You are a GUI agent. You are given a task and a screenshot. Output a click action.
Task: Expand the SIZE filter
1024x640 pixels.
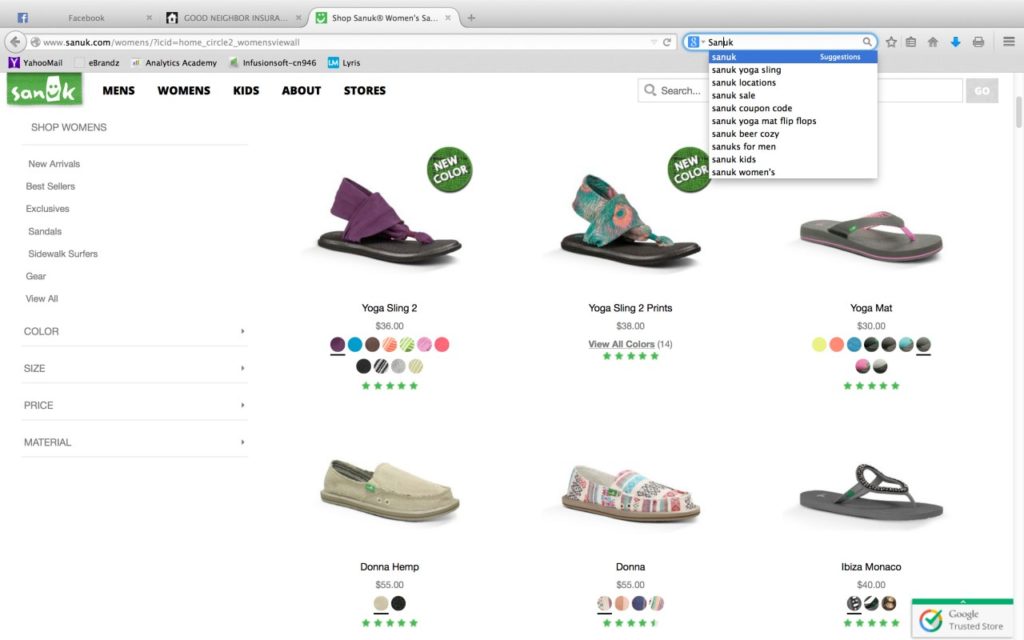(x=135, y=368)
